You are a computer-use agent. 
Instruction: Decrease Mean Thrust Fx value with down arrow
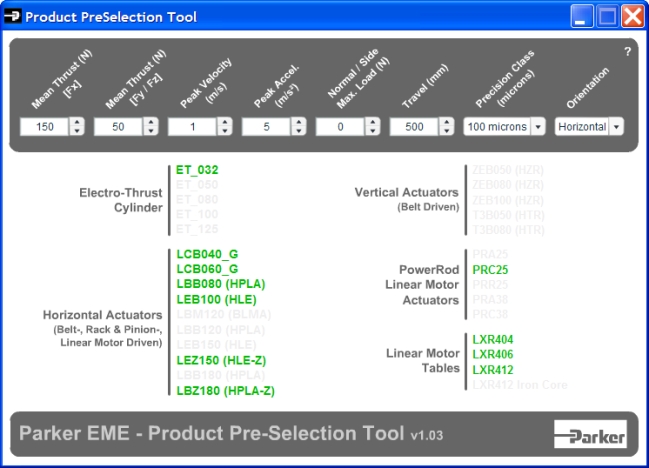(77, 131)
